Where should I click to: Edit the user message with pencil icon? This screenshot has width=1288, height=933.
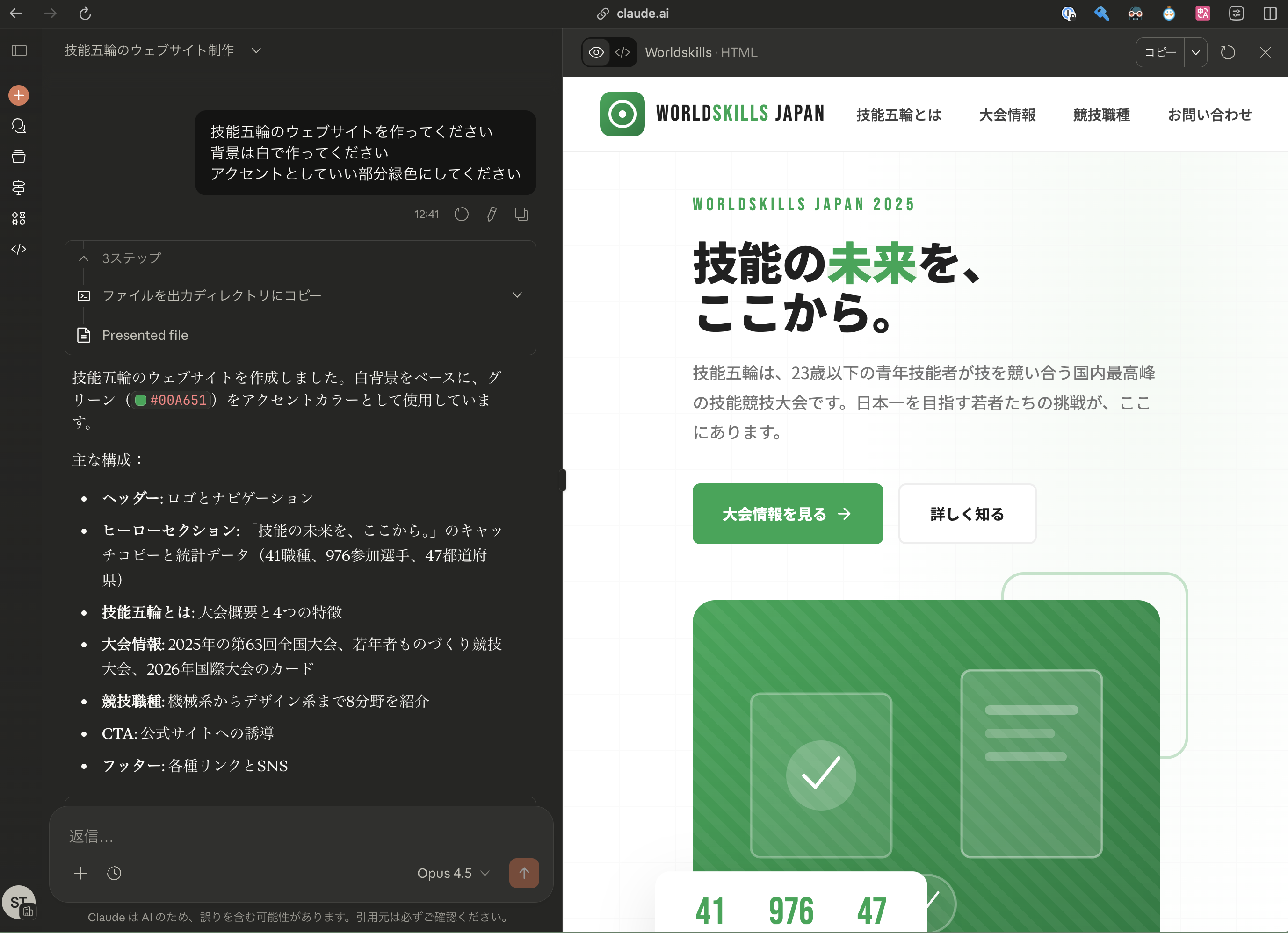[x=492, y=215]
